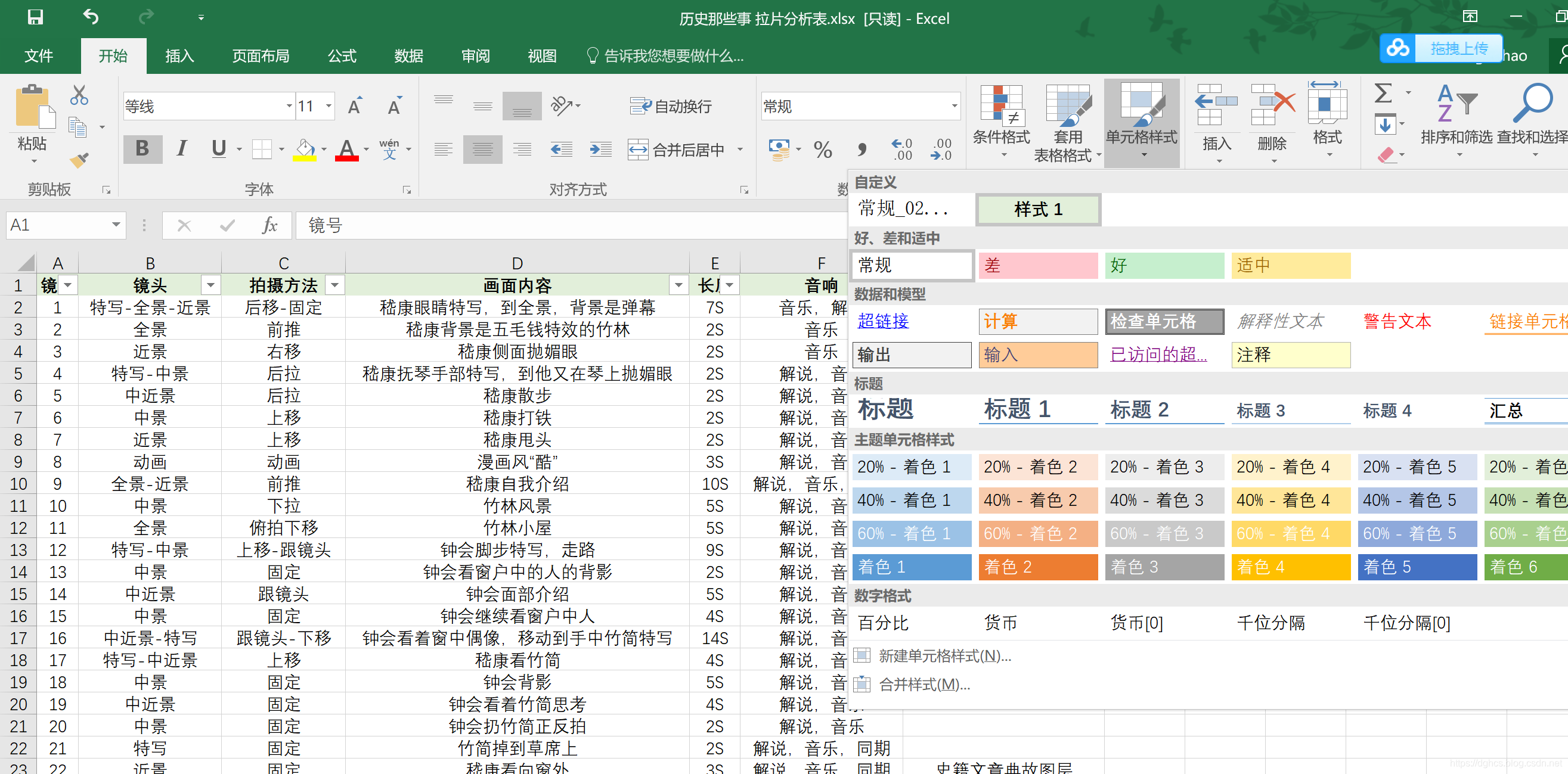Click the Paste clipboard icon
The height and width of the screenshot is (774, 1568).
(x=34, y=107)
